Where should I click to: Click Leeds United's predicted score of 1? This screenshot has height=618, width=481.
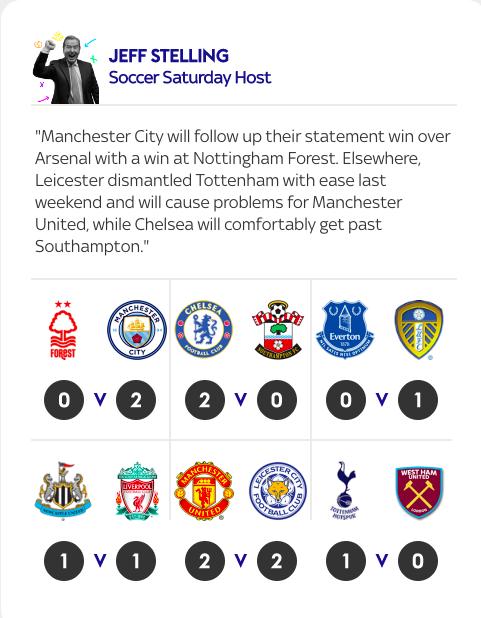point(418,400)
